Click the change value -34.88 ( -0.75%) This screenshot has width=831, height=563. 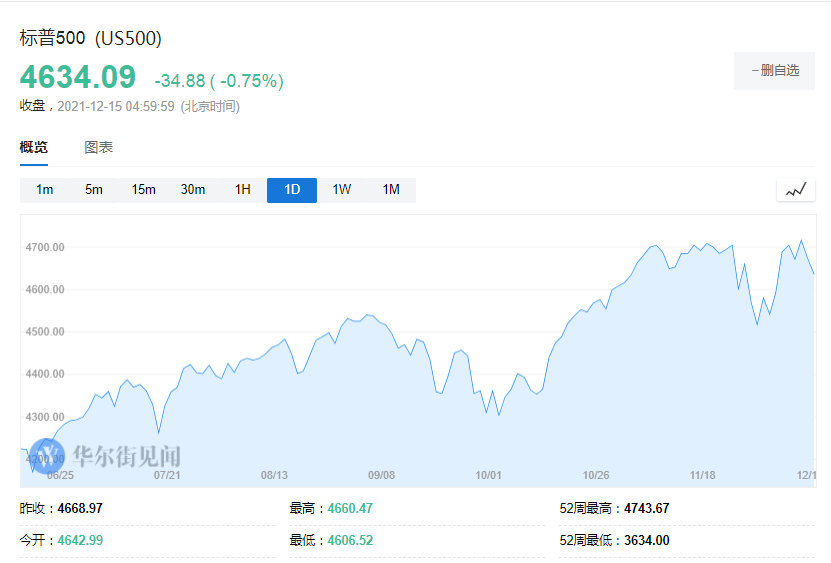pos(219,81)
